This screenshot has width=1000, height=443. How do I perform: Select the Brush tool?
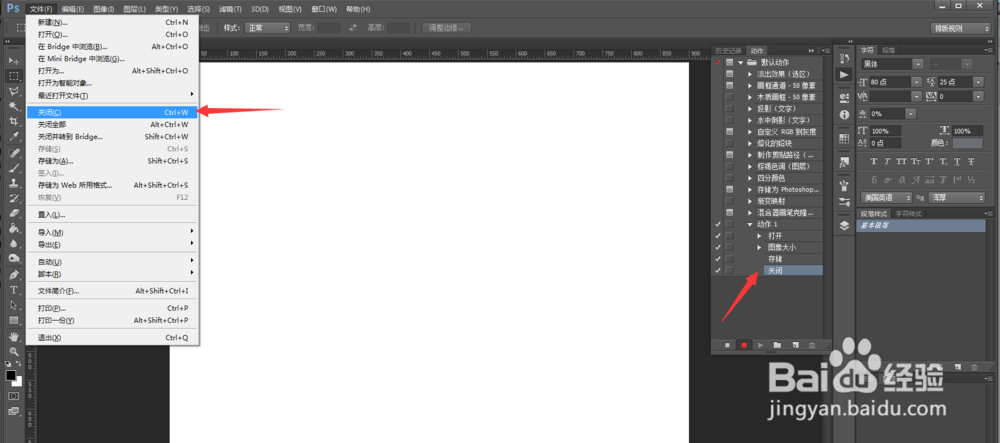point(13,168)
